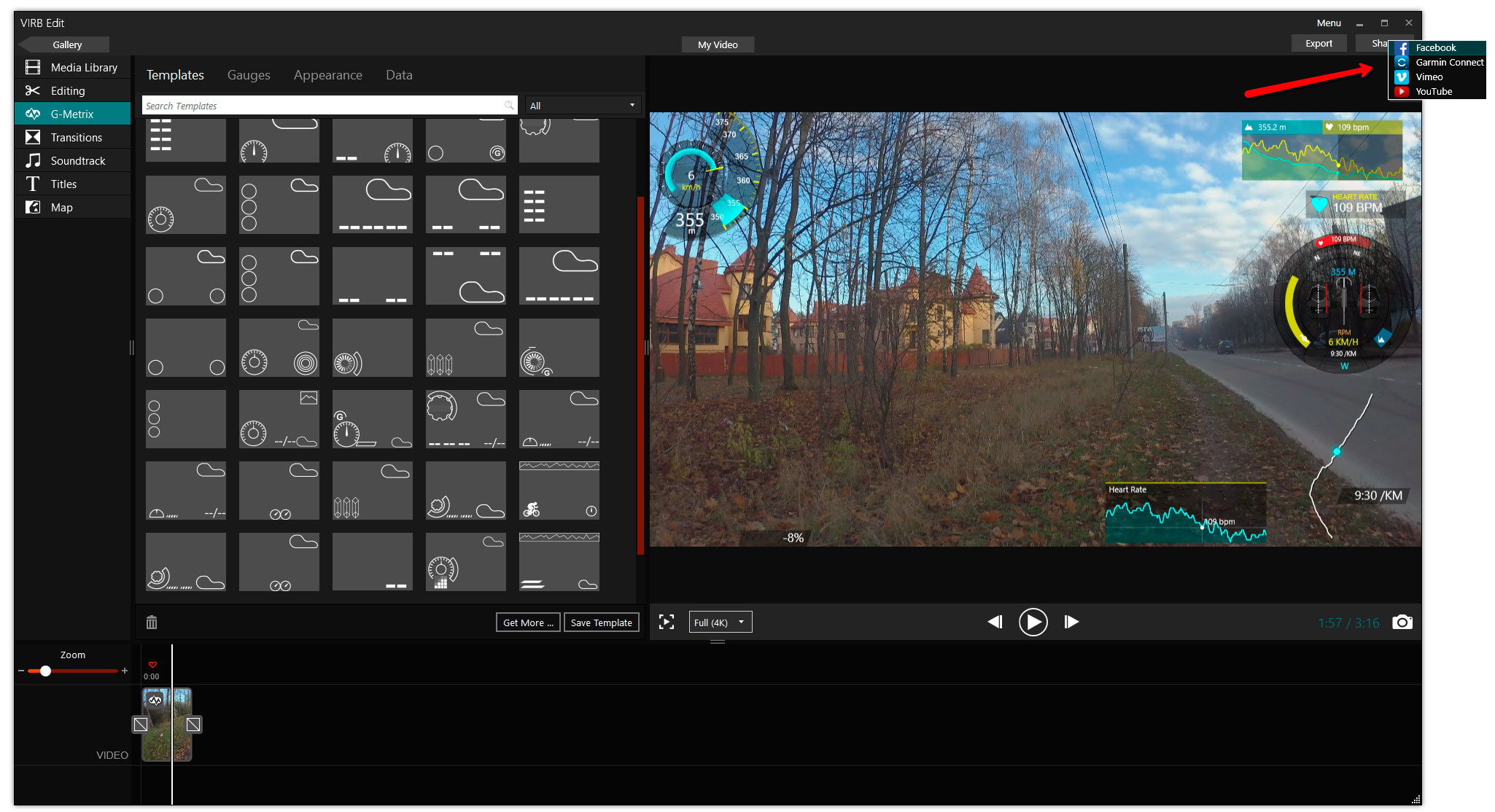Toggle fullscreen preview icon
This screenshot has width=1495, height=812.
pyautogui.click(x=666, y=622)
